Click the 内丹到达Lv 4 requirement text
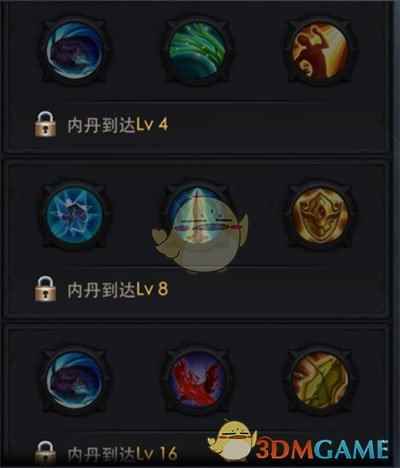The height and width of the screenshot is (468, 400). [x=118, y=125]
